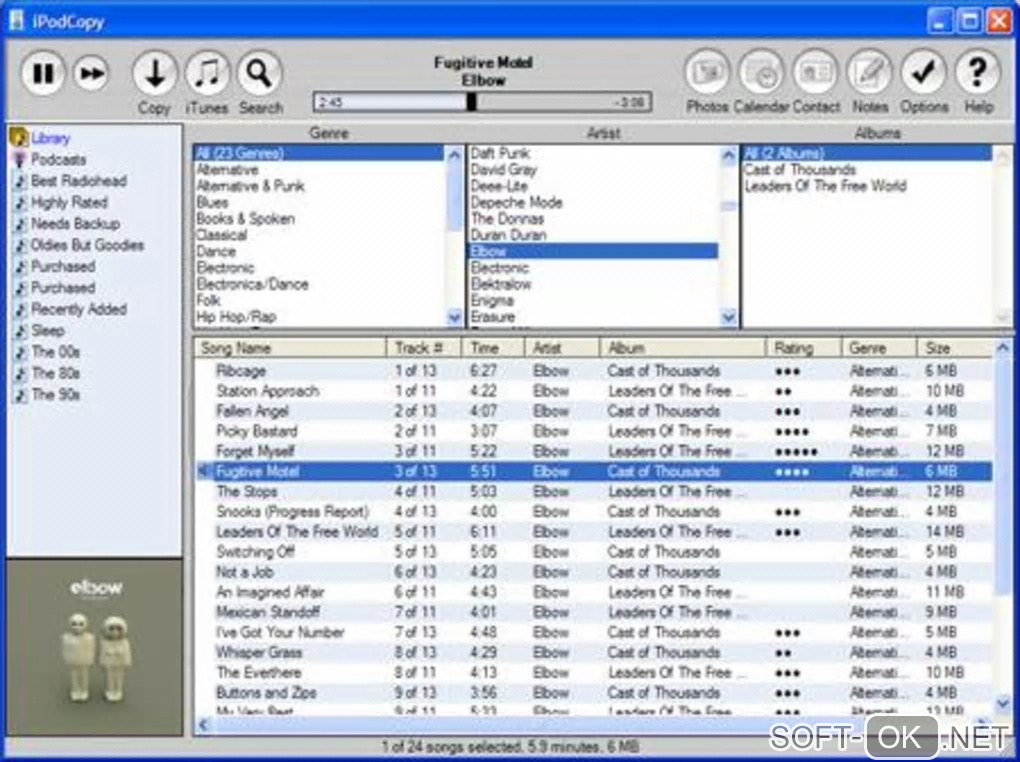Select Leaders Of The Free World album in Albums list

[x=825, y=186]
